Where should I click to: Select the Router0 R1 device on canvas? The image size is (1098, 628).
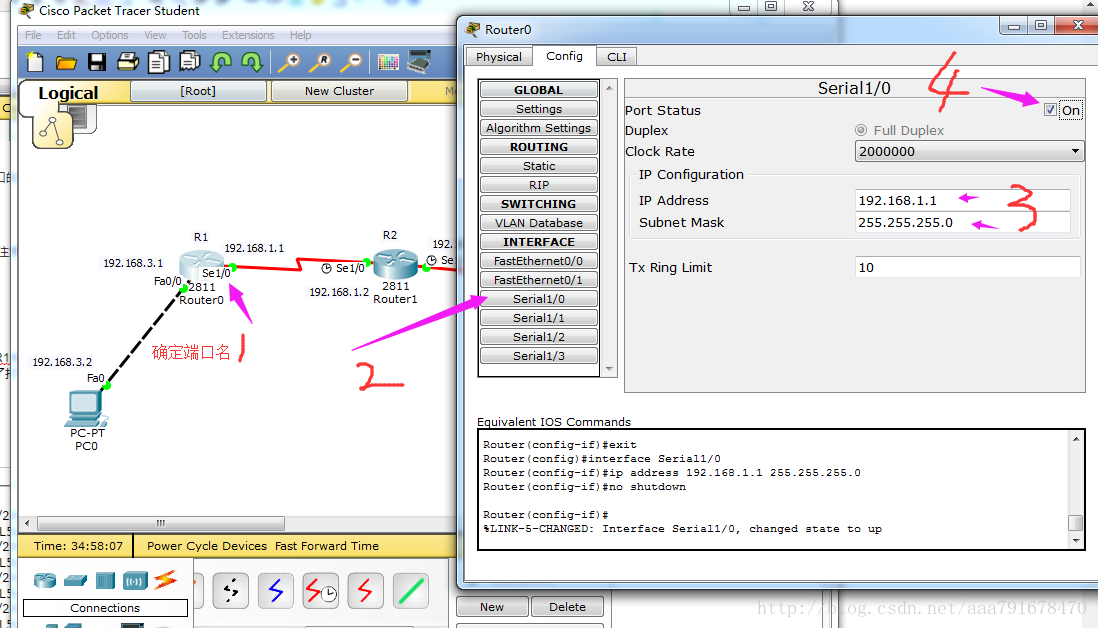click(x=201, y=266)
